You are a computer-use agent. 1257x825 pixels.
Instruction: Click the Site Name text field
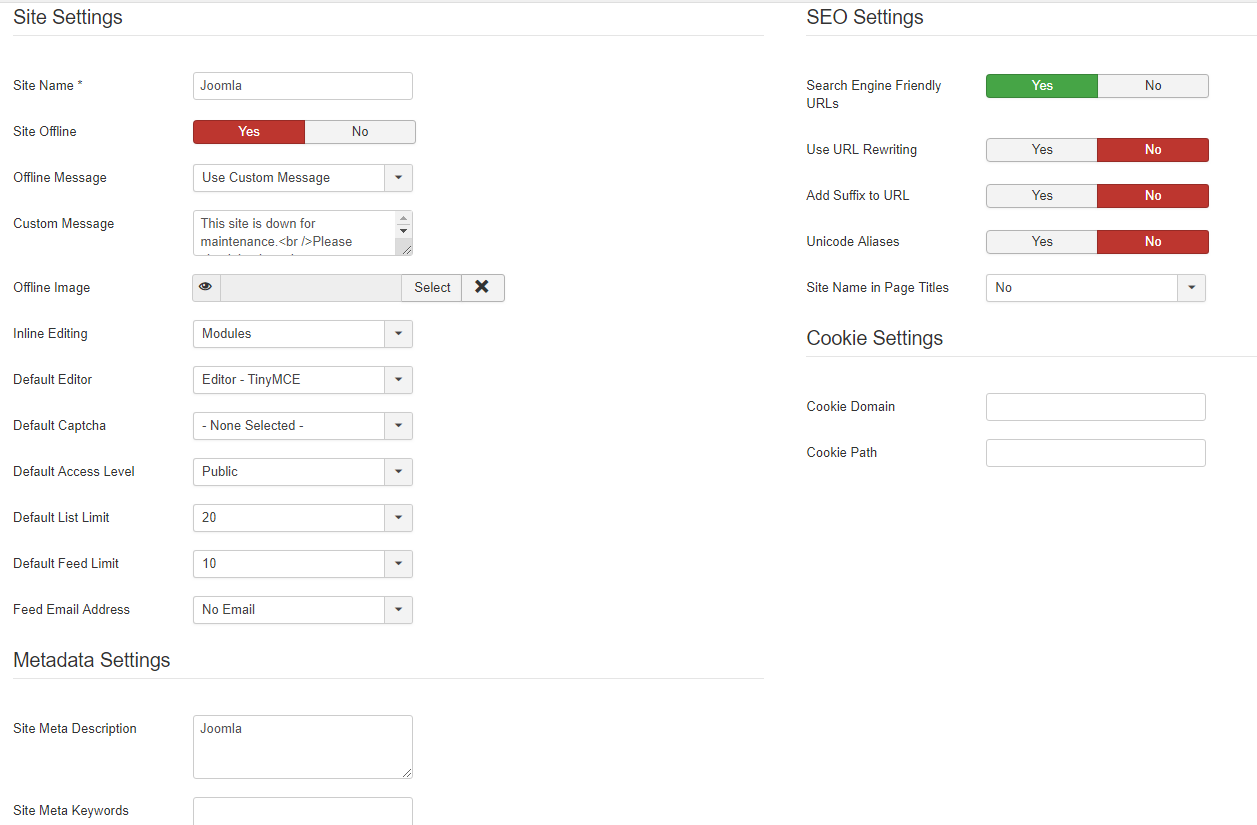pyautogui.click(x=302, y=86)
